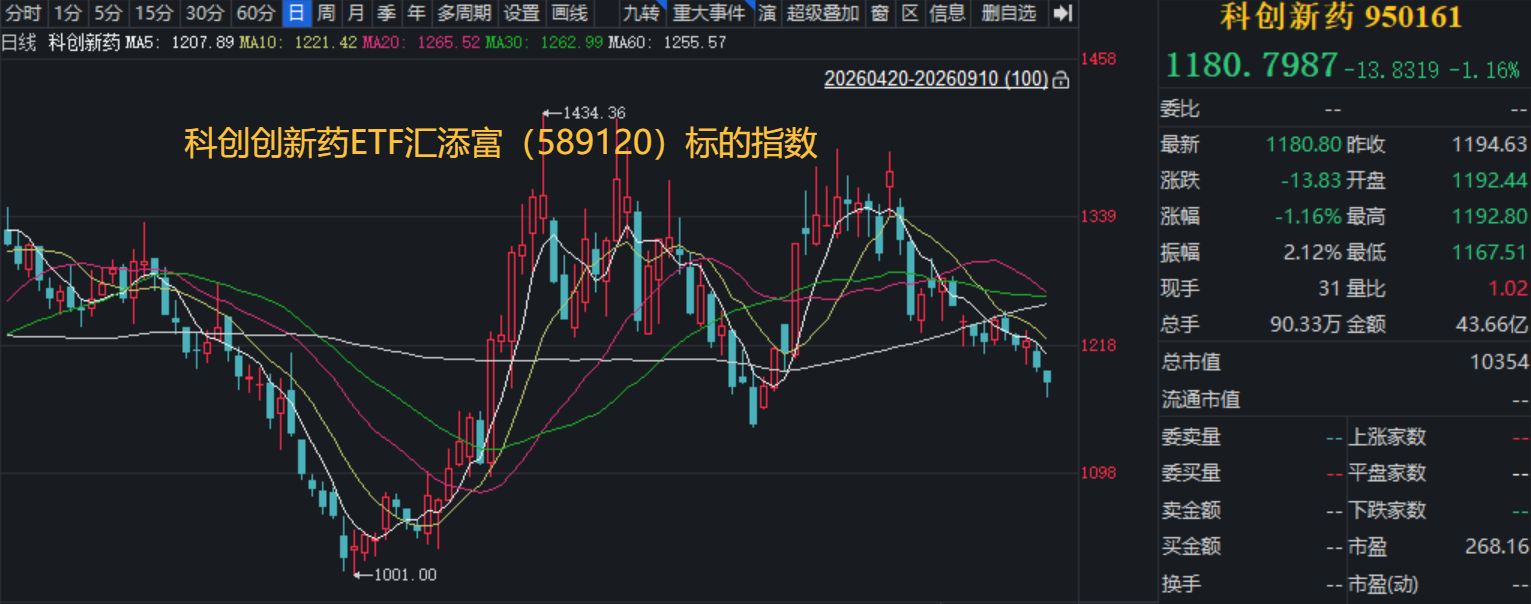Activate the 画线 drawing tool

tap(570, 14)
